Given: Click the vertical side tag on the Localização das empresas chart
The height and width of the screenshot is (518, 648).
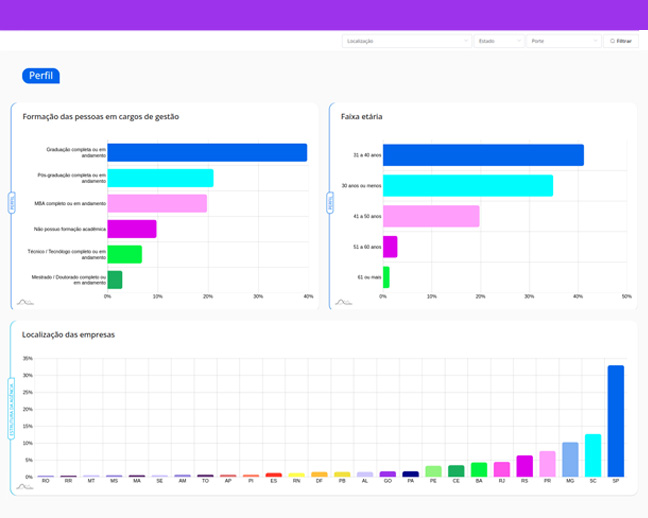Looking at the screenshot, I should (12, 407).
